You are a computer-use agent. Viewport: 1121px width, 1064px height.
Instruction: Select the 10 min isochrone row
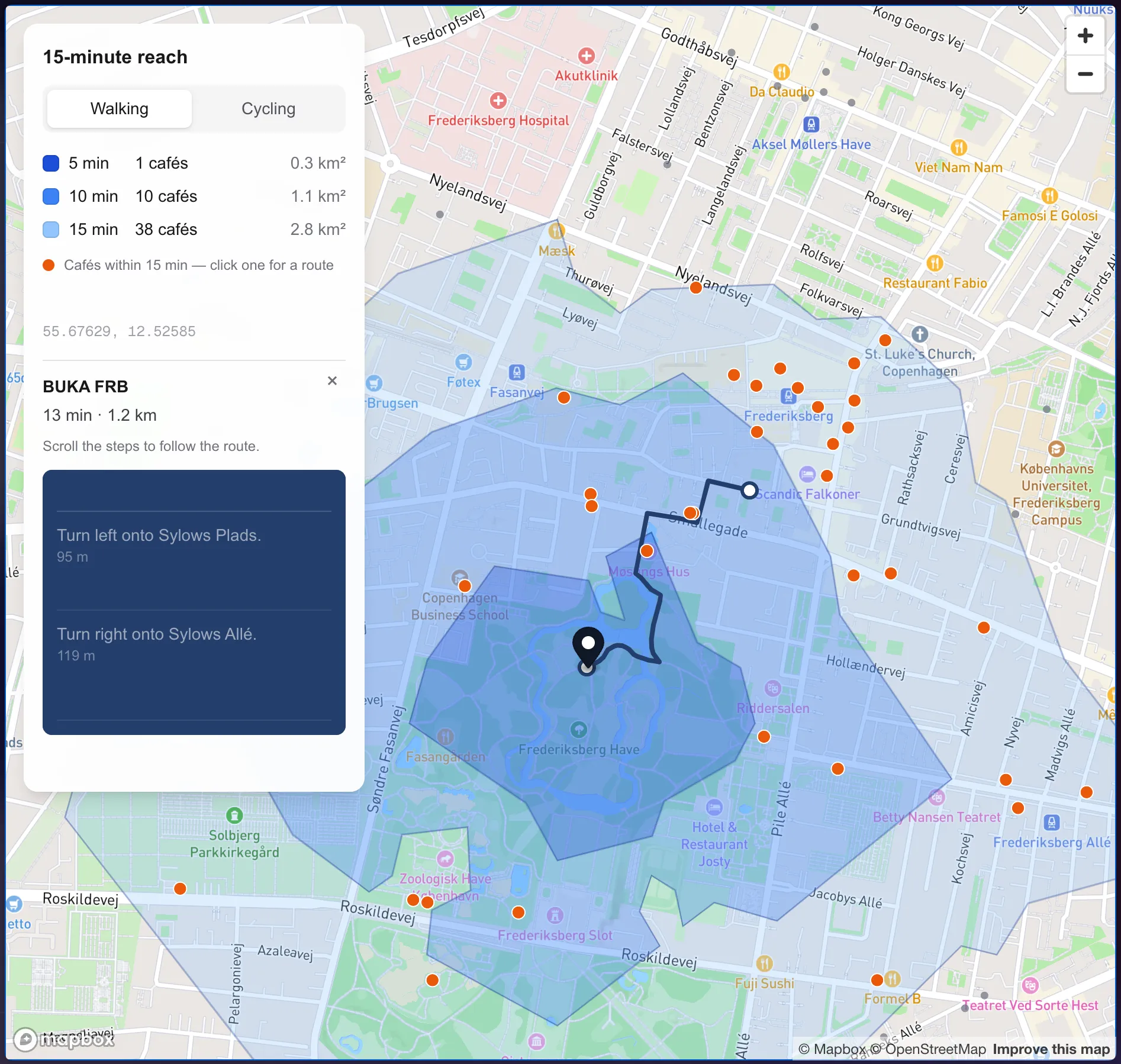click(x=194, y=196)
